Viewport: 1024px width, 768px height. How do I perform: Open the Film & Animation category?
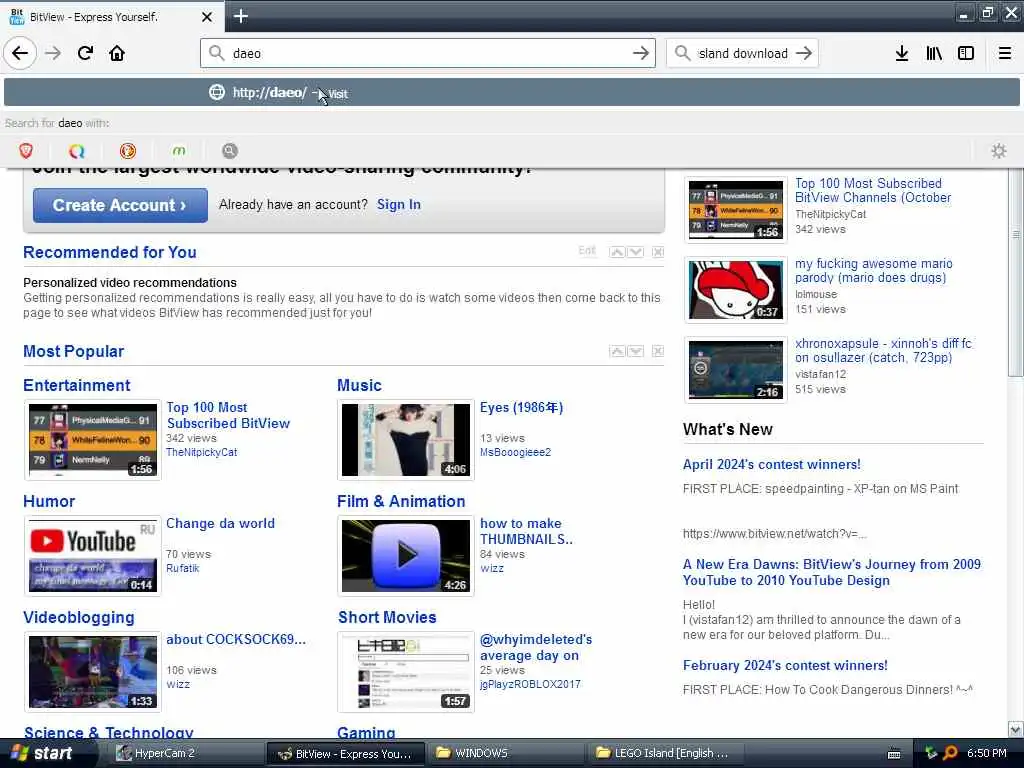401,502
